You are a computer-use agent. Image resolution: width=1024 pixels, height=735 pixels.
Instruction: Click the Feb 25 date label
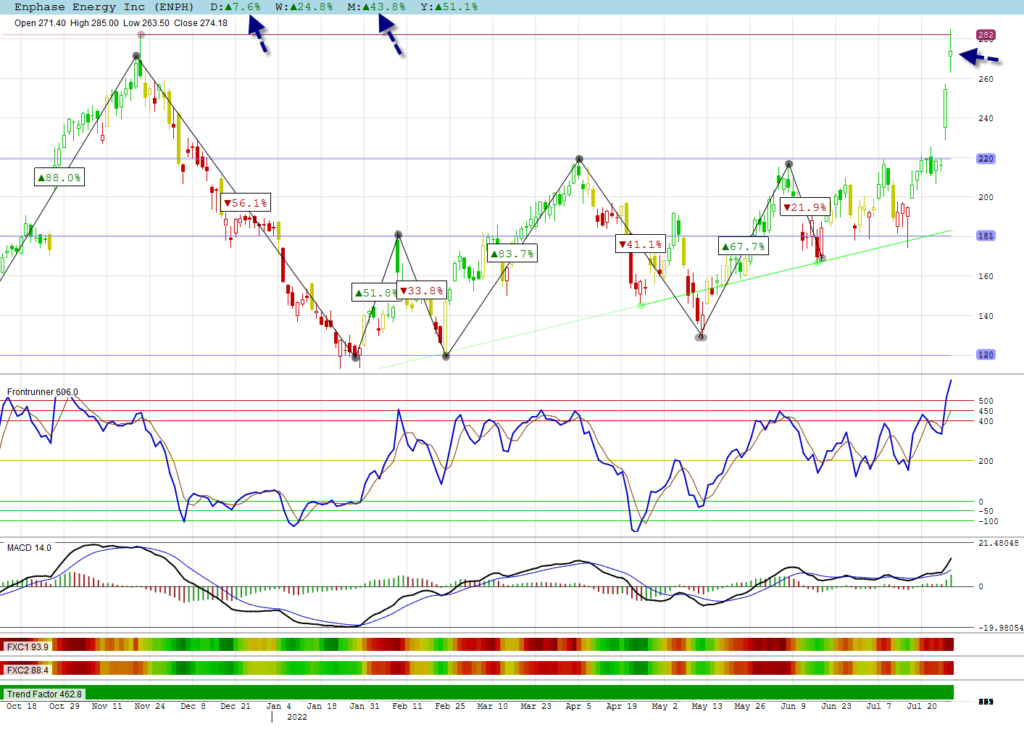[450, 706]
